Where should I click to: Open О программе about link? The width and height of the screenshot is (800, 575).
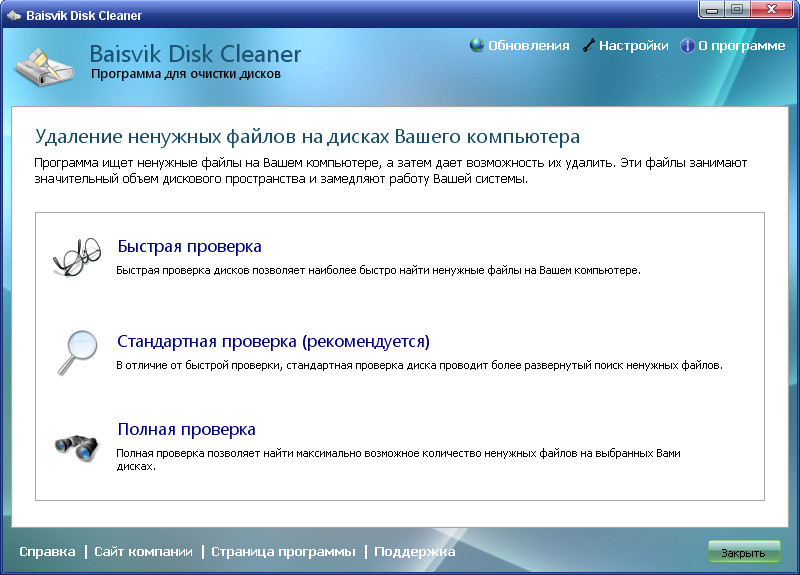pyautogui.click(x=741, y=45)
